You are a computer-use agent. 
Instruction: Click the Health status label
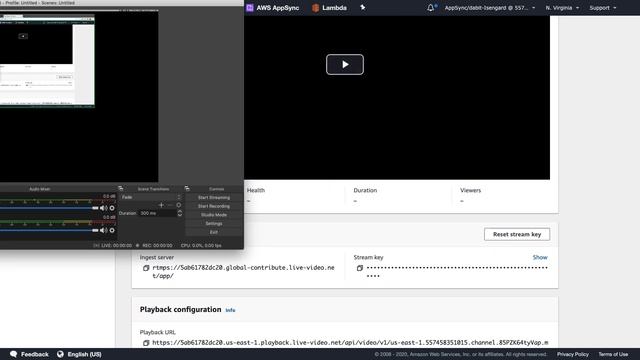[256, 190]
